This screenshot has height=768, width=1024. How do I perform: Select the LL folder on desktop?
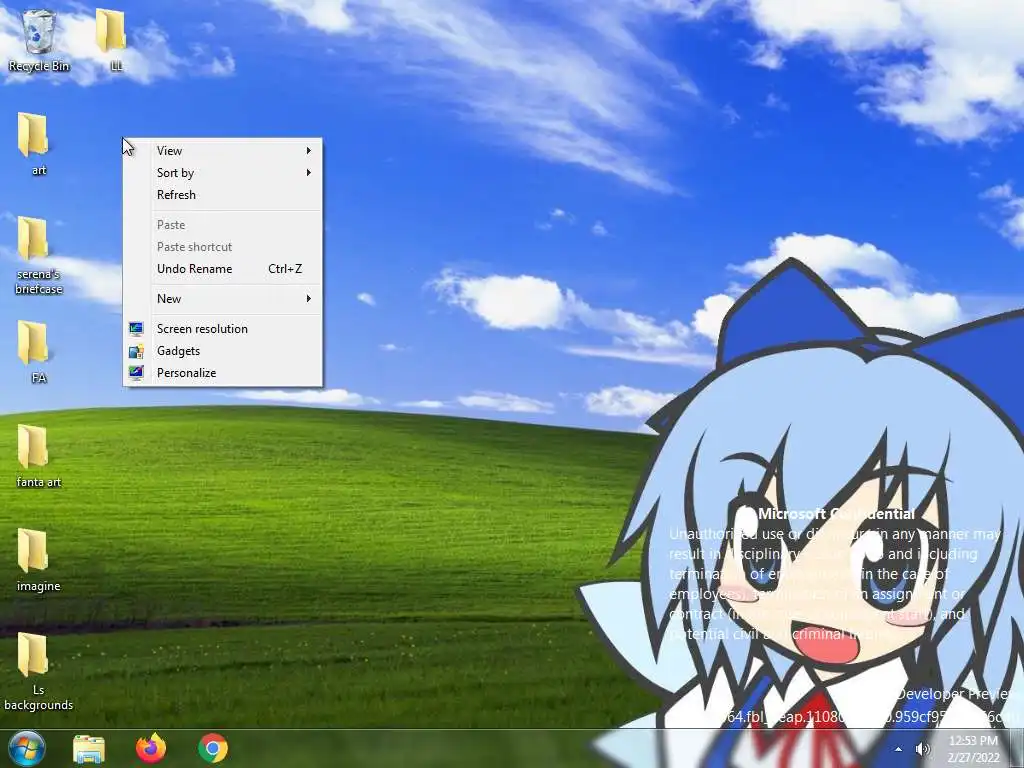112,40
